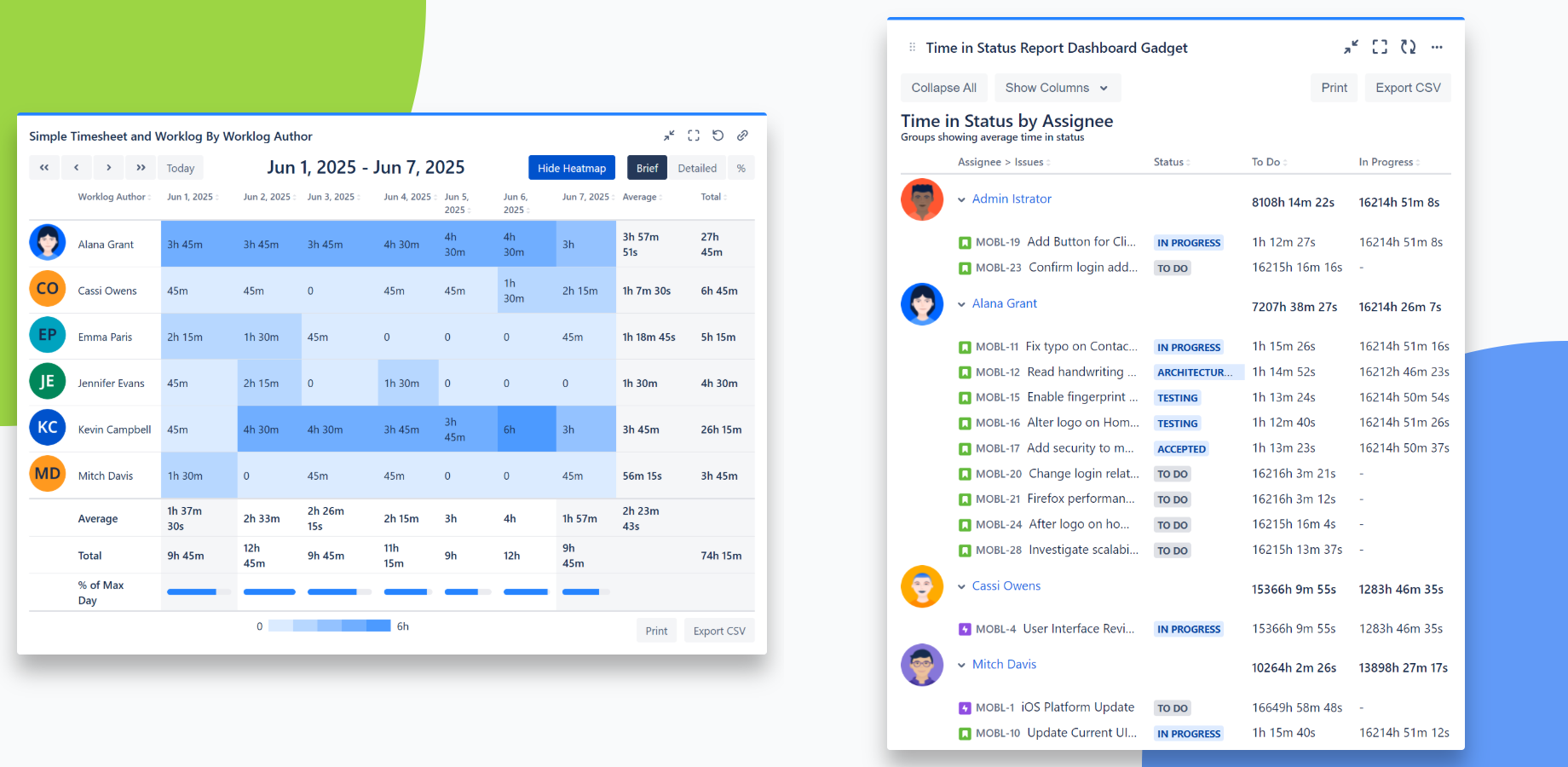Viewport: 1568px width, 767px height.
Task: Open Simple Timesheet gadget in fullscreen
Action: [694, 136]
